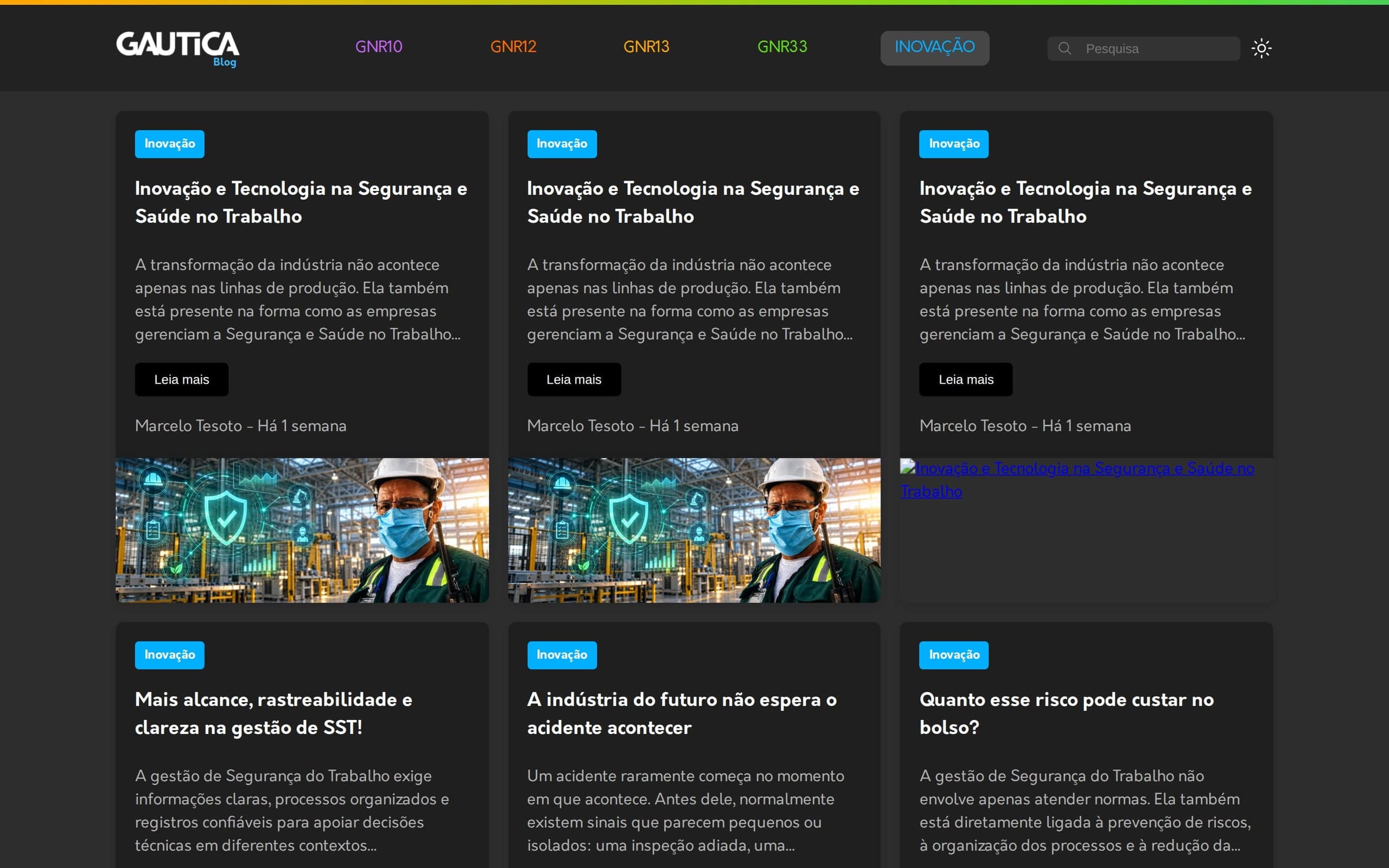1389x868 pixels.
Task: Open middle card's Inovação e Tecnologia title
Action: [x=693, y=202]
